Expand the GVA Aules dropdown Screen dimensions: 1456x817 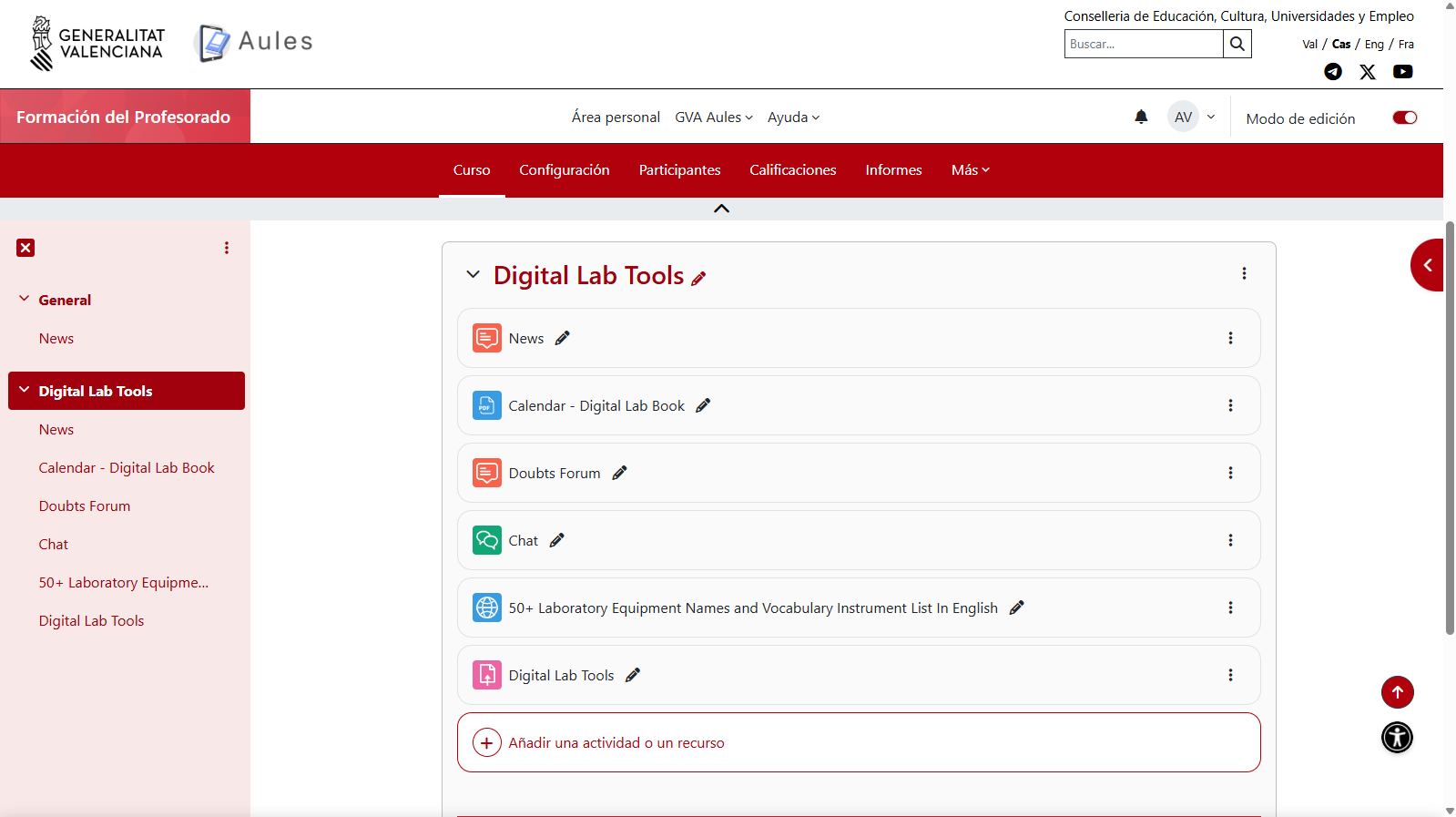[x=714, y=117]
